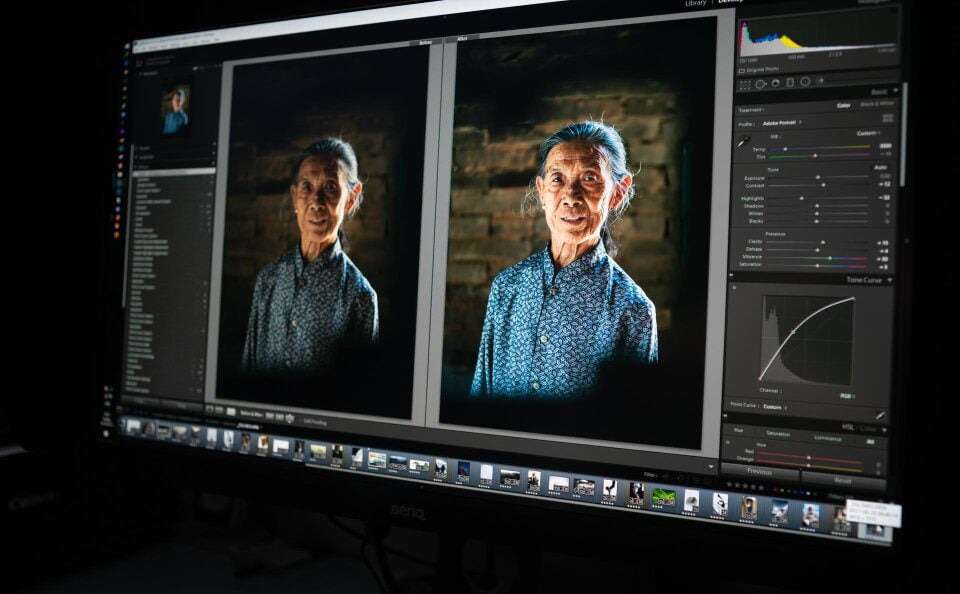Select the Crop Overlay tool

tap(745, 84)
